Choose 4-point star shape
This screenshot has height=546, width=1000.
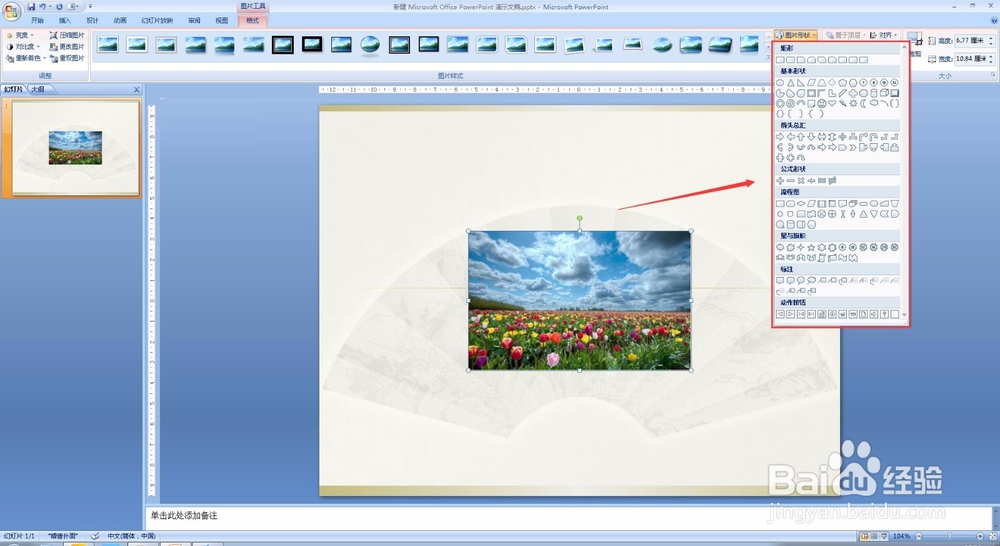coord(801,247)
